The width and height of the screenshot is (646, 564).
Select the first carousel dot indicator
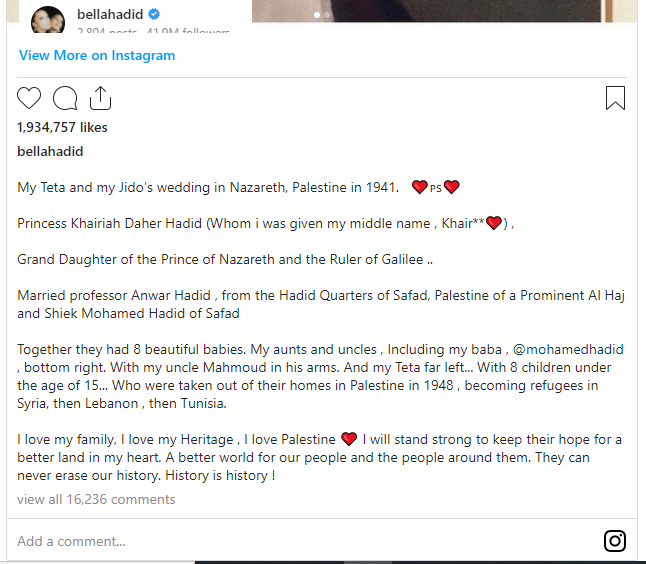click(318, 15)
